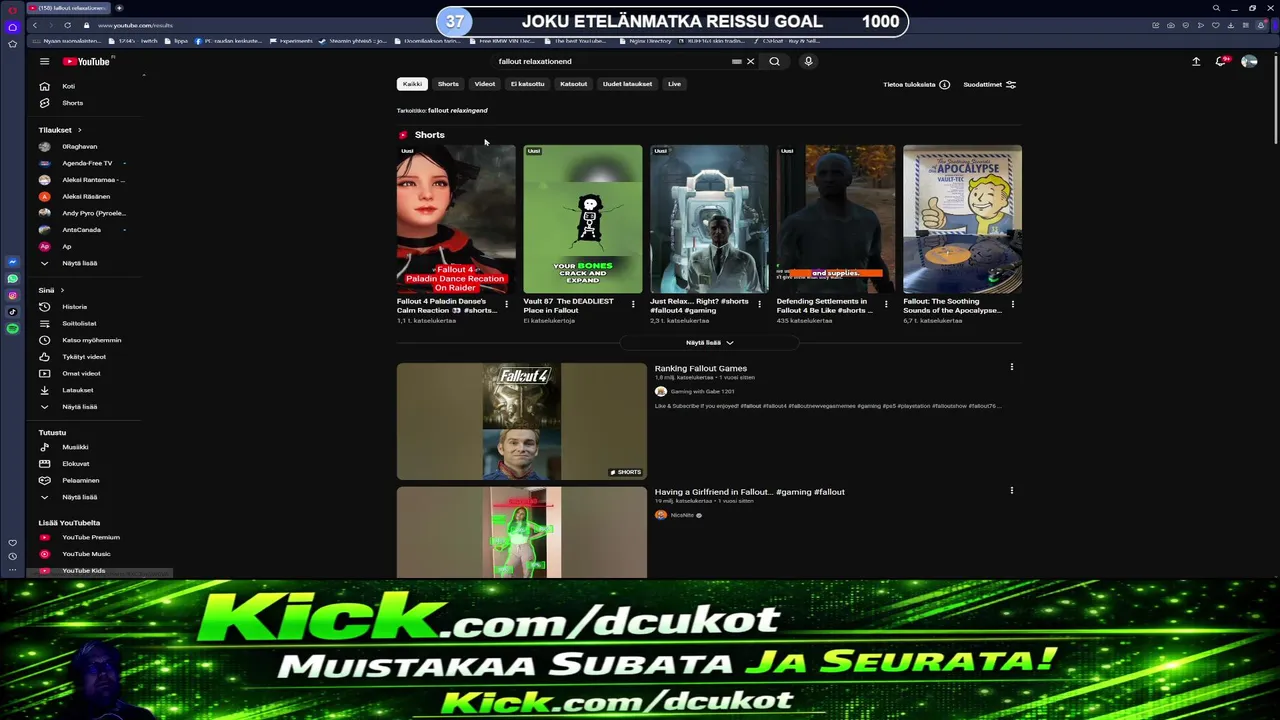Screen dimensions: 1280x720
Task: Open notifications bell
Action: [1221, 62]
